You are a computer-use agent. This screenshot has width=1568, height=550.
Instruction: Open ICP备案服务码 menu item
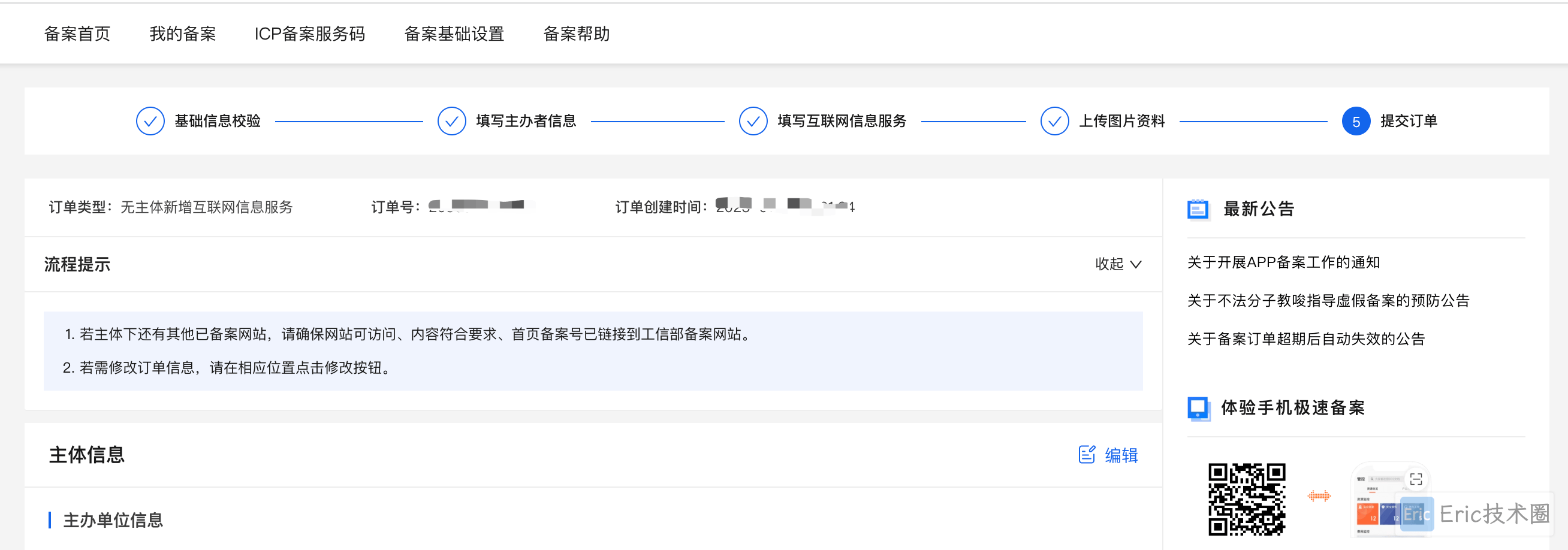point(310,34)
